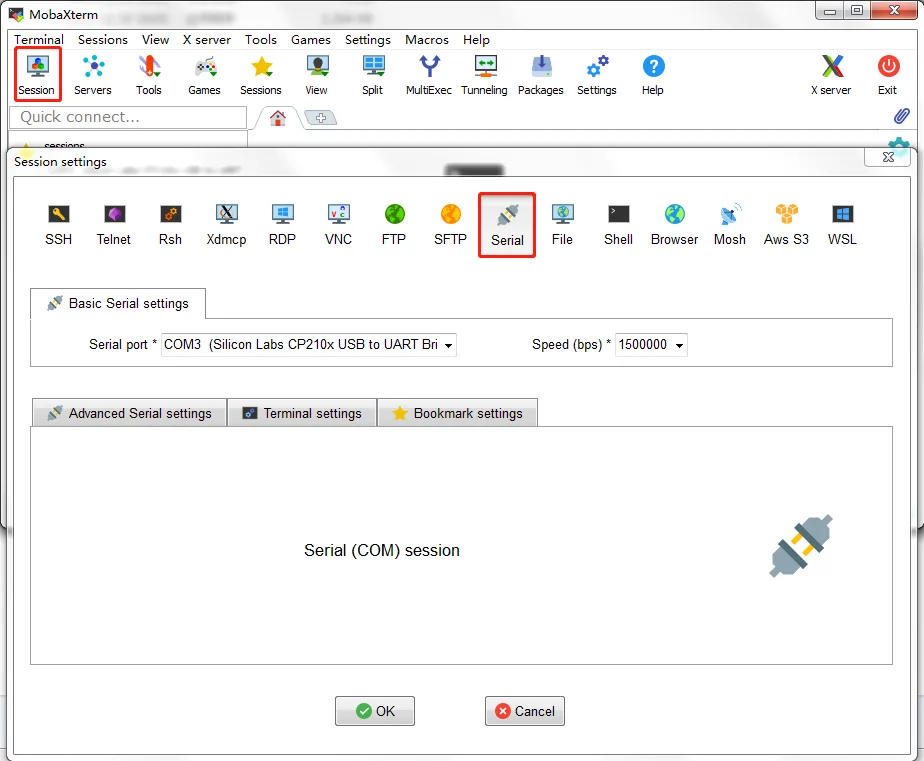Open the Packages toolbar icon

coord(541,75)
